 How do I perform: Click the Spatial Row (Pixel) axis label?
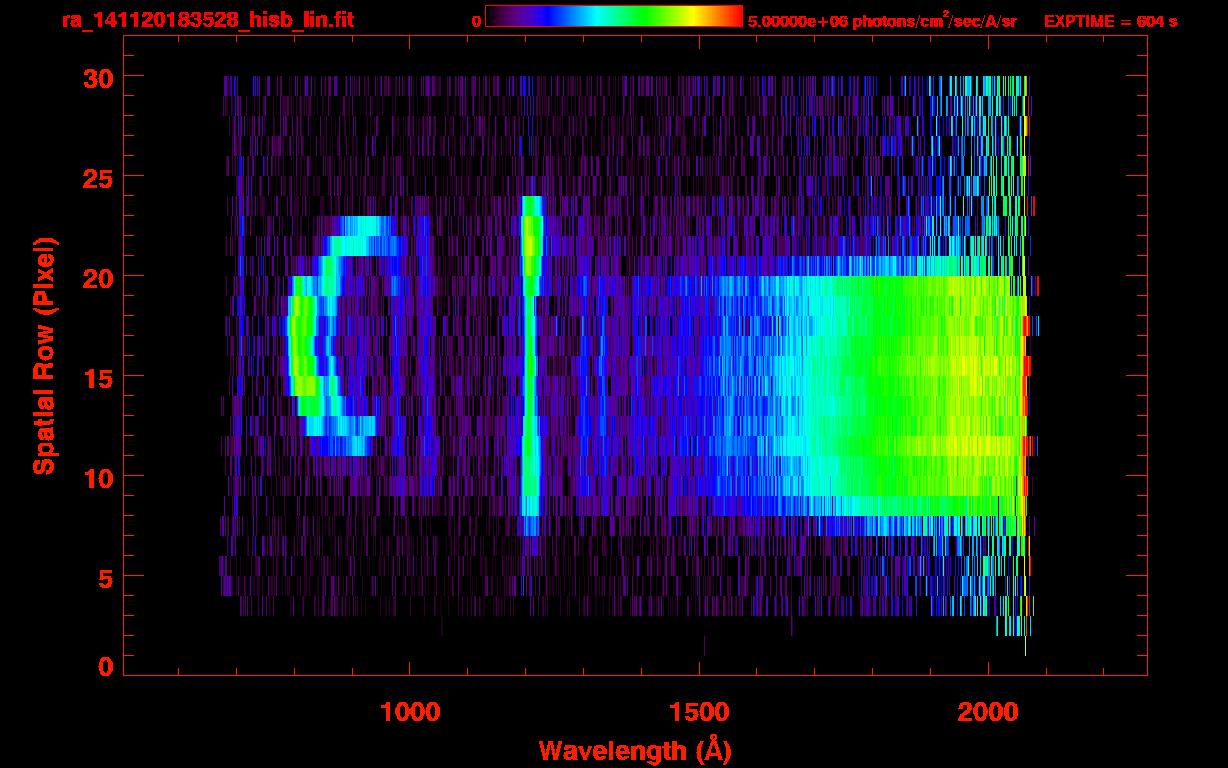click(44, 356)
